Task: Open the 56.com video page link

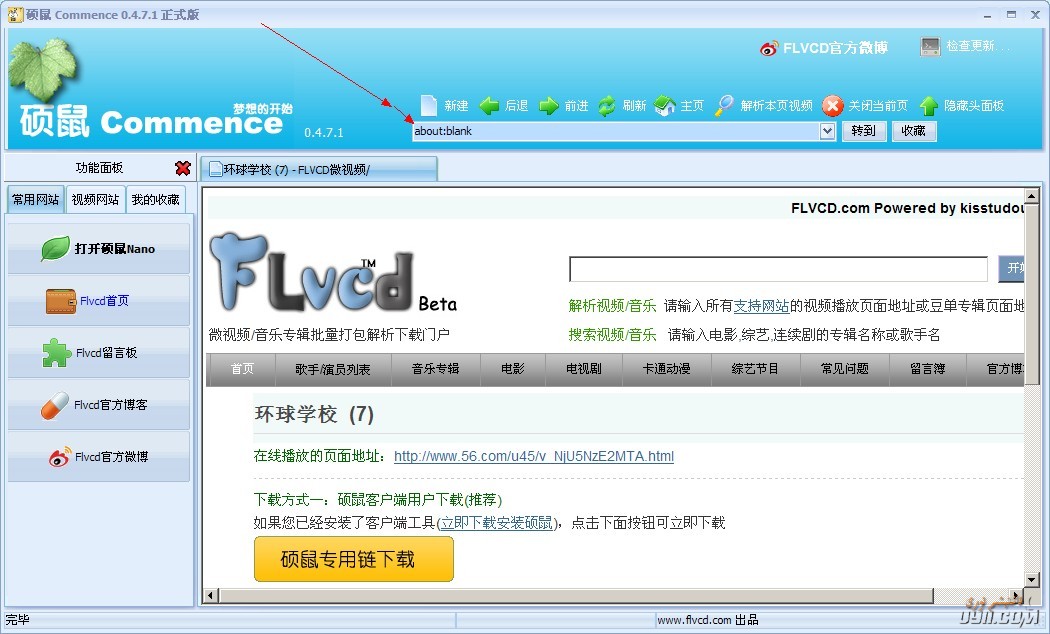Action: point(534,456)
